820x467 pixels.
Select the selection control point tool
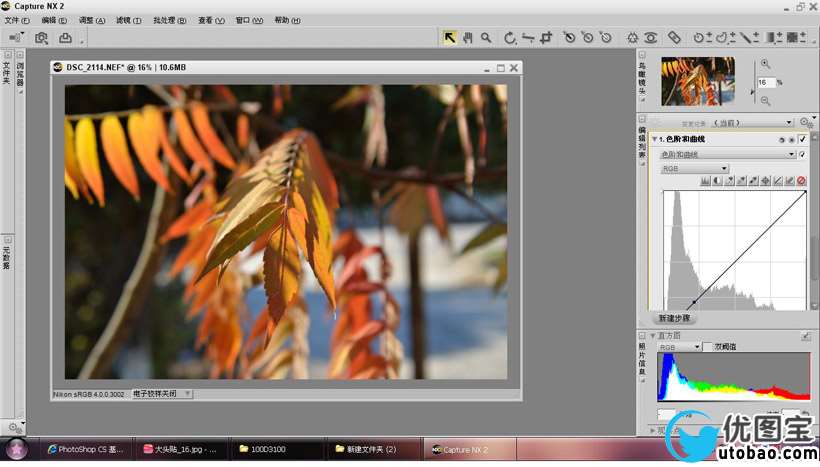(x=702, y=38)
